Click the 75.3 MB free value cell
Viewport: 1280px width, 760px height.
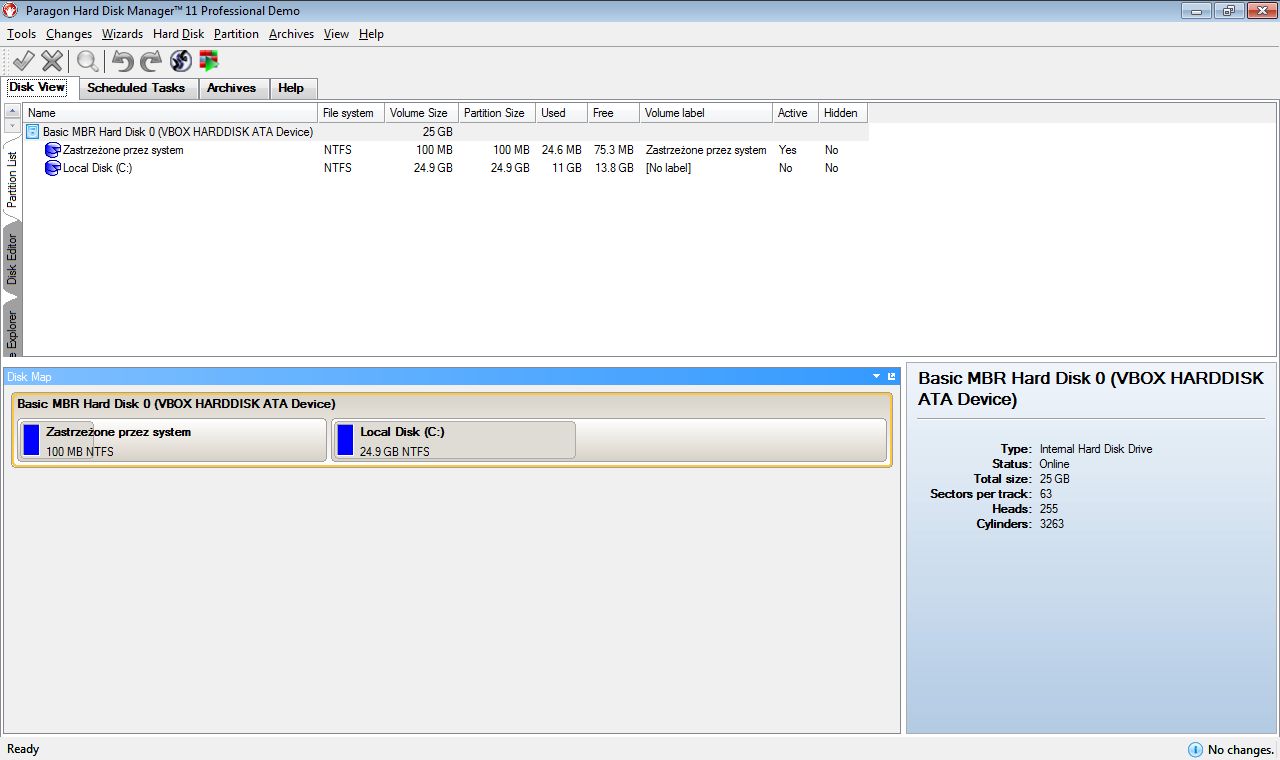pos(613,150)
